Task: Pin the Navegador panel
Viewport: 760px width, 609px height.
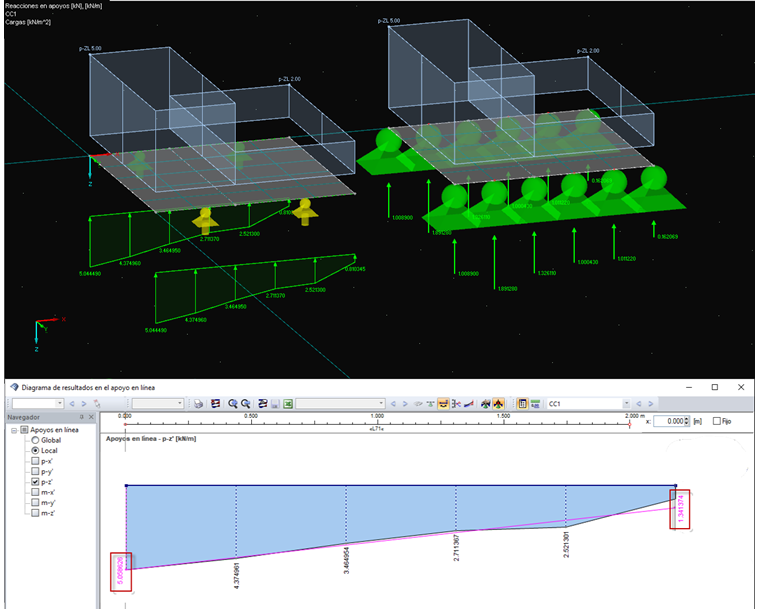Action: point(81,417)
